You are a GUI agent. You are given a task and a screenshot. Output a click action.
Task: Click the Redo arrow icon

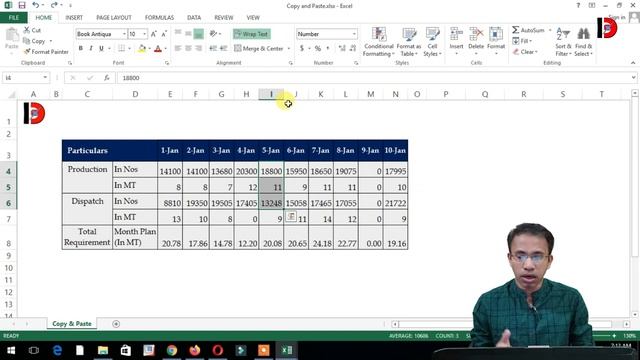click(54, 5)
